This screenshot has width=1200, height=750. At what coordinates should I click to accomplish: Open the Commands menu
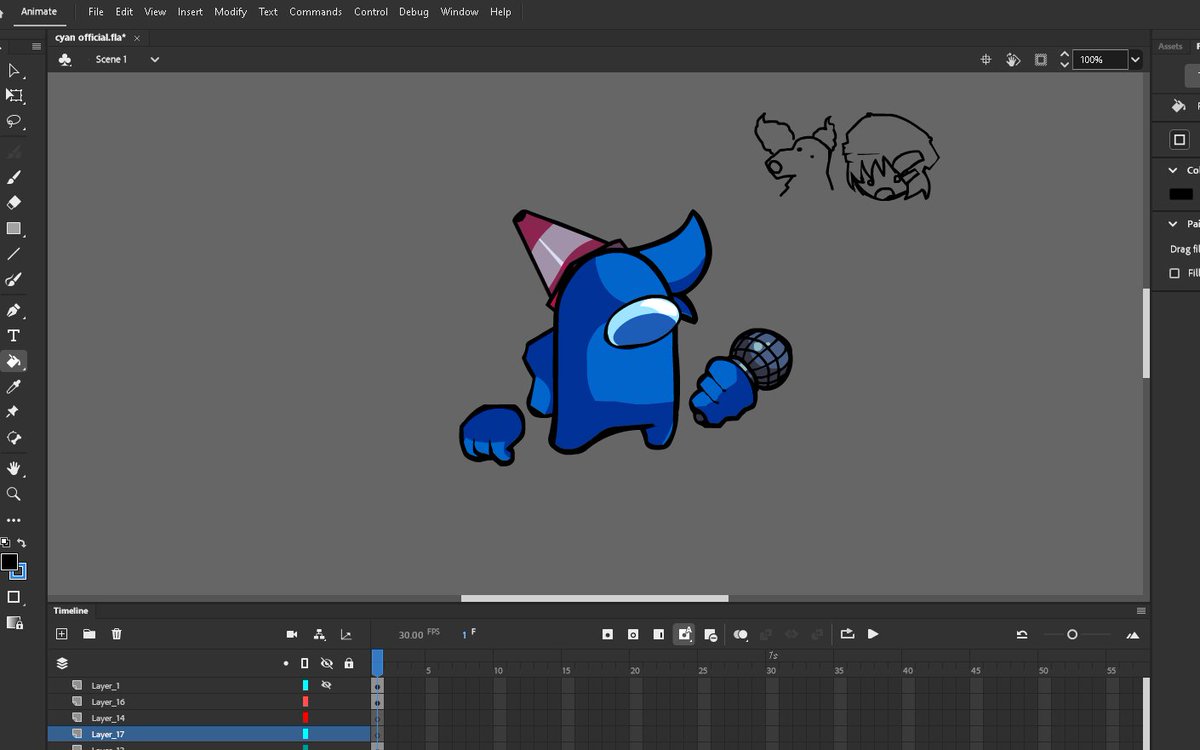coord(315,12)
